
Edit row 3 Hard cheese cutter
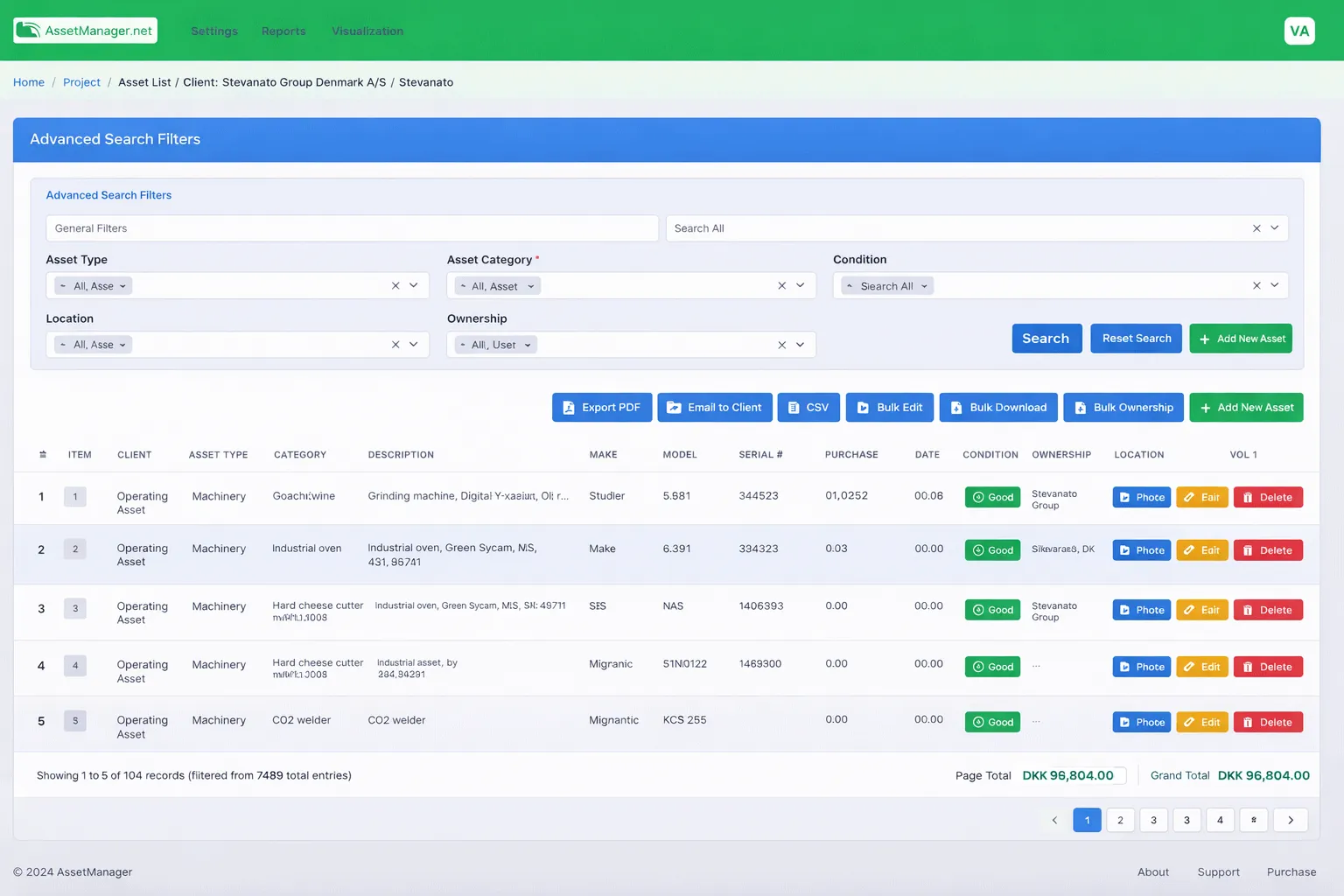coord(1202,610)
